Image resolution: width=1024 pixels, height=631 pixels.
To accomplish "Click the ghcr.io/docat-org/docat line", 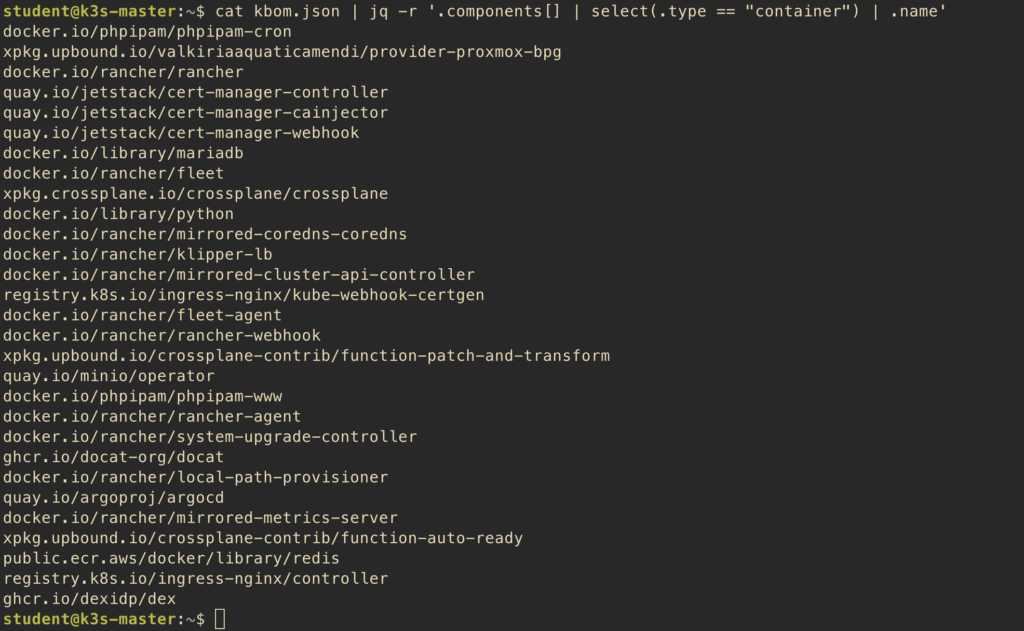I will (113, 457).
